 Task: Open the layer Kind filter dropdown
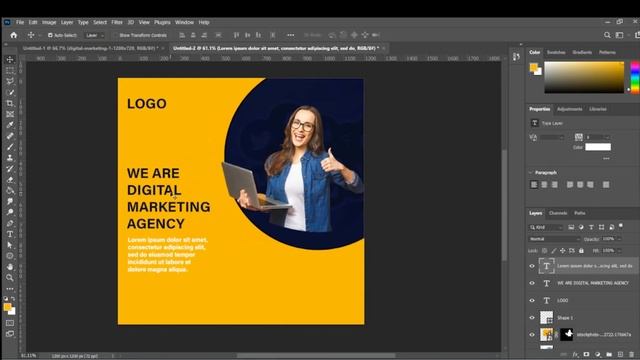(x=546, y=227)
